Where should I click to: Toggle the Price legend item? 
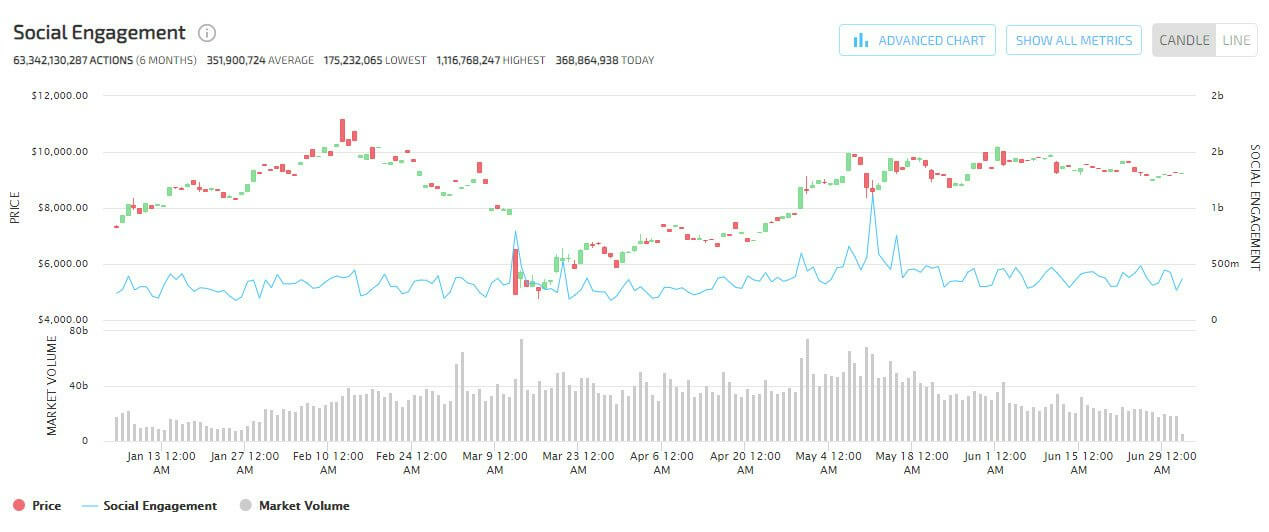pos(37,506)
